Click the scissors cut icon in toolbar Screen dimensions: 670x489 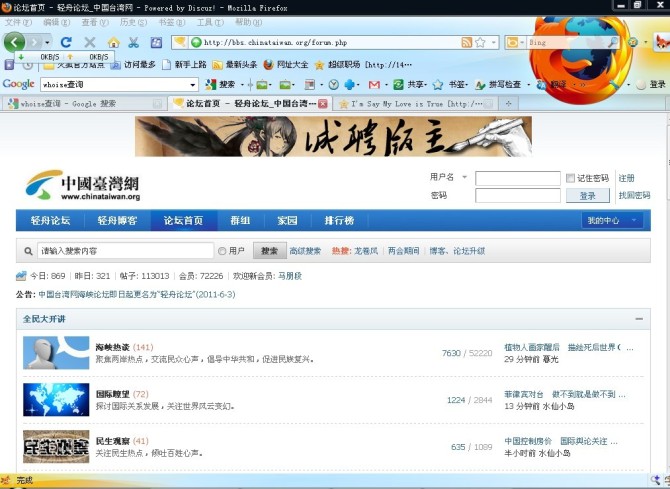134,42
